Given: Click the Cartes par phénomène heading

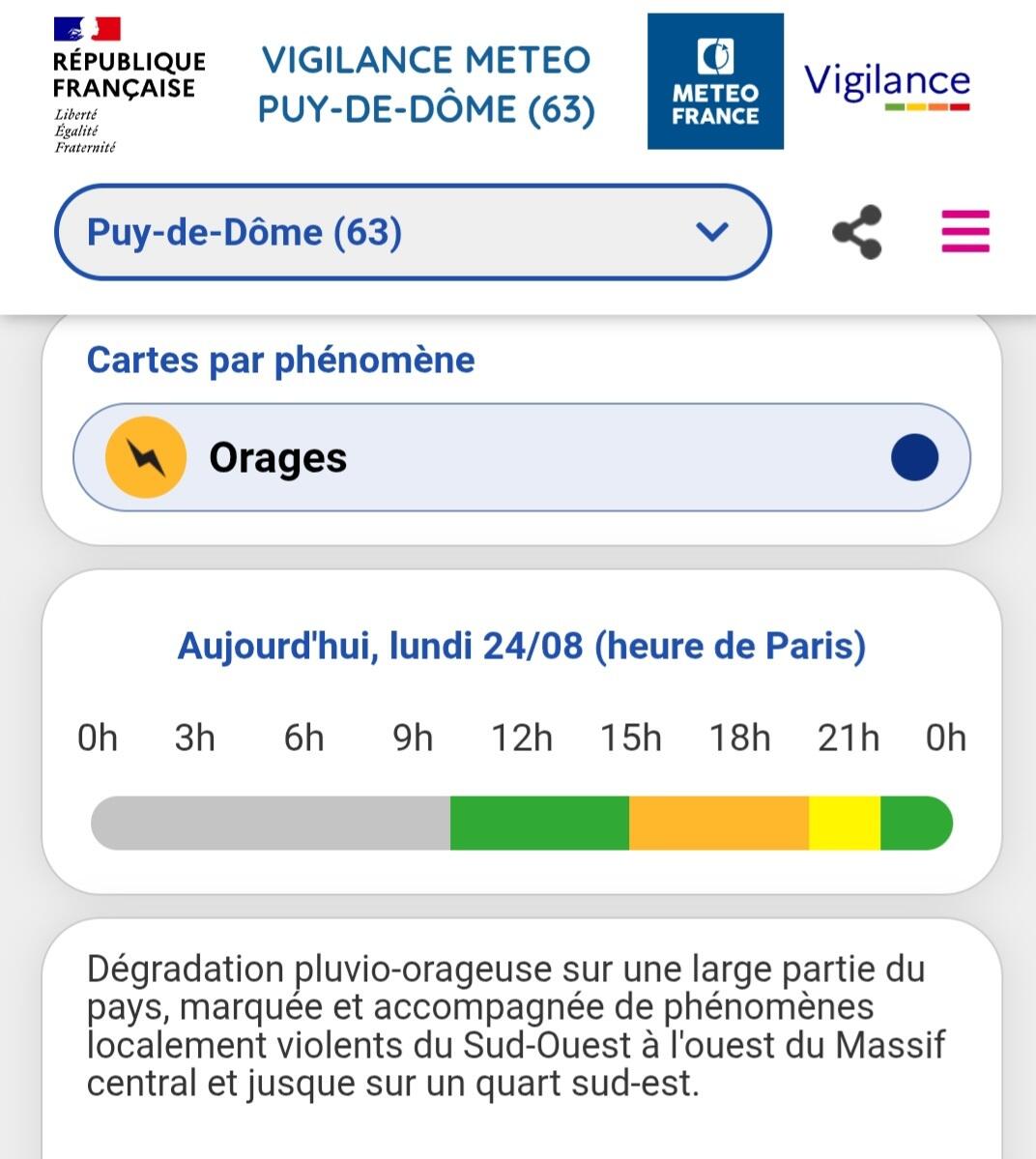Looking at the screenshot, I should [x=281, y=361].
